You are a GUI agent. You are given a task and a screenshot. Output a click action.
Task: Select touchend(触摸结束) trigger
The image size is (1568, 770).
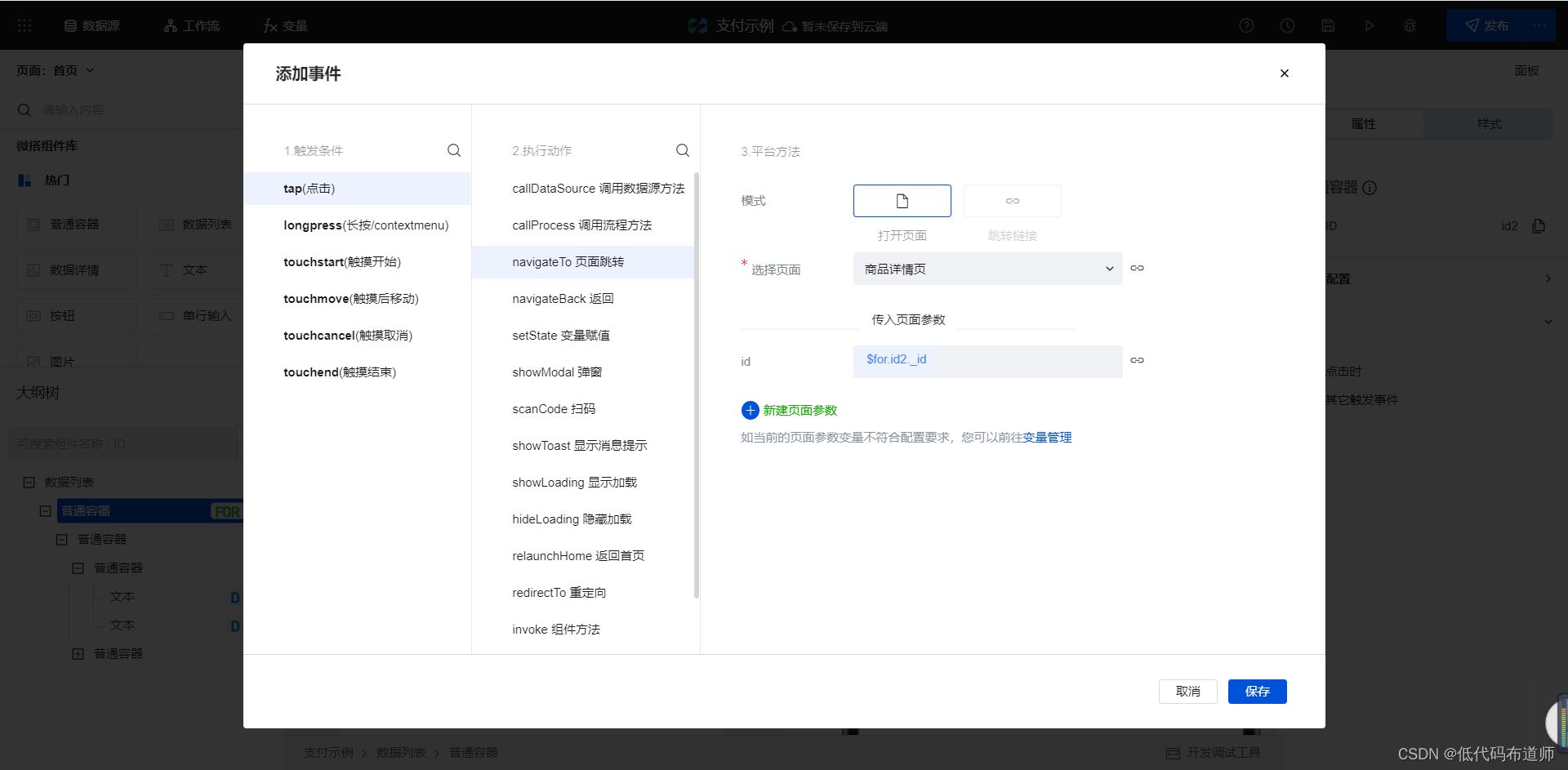(357, 372)
